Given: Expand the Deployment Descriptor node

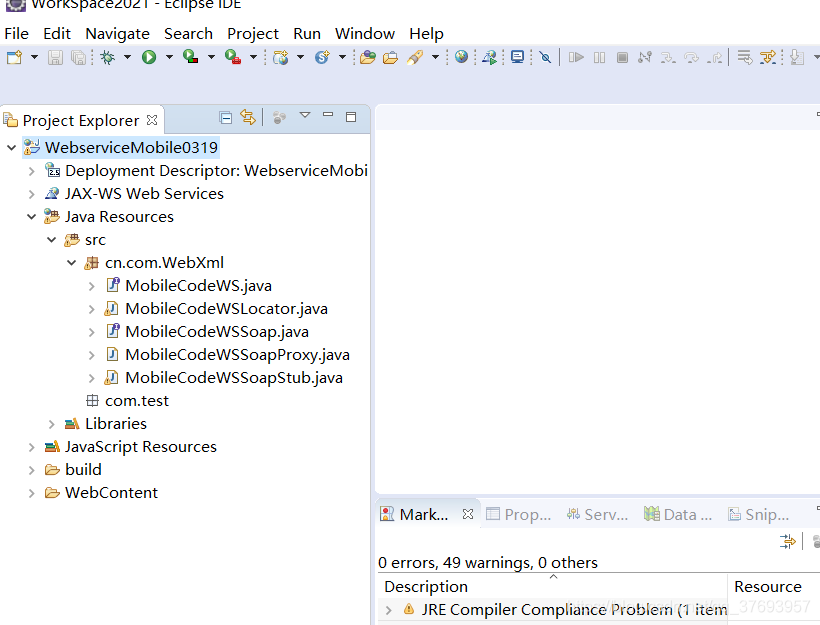Looking at the screenshot, I should (31, 171).
